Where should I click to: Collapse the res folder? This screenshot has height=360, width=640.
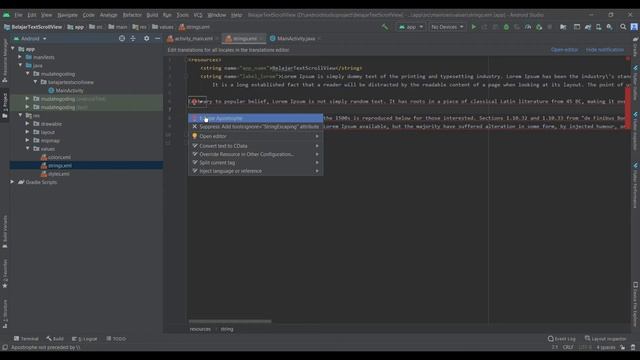point(20,116)
